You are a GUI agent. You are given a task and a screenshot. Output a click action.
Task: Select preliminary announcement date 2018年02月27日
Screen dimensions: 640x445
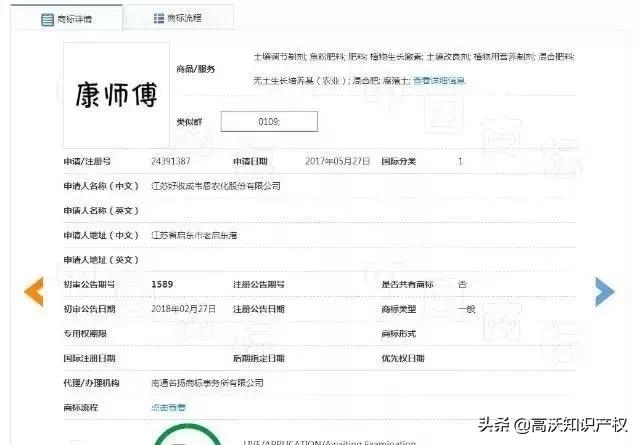click(x=183, y=309)
